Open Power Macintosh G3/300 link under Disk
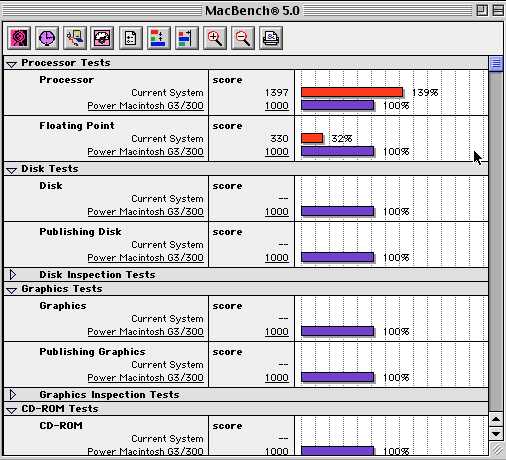Viewport: 506px width, 460px height. click(x=145, y=212)
